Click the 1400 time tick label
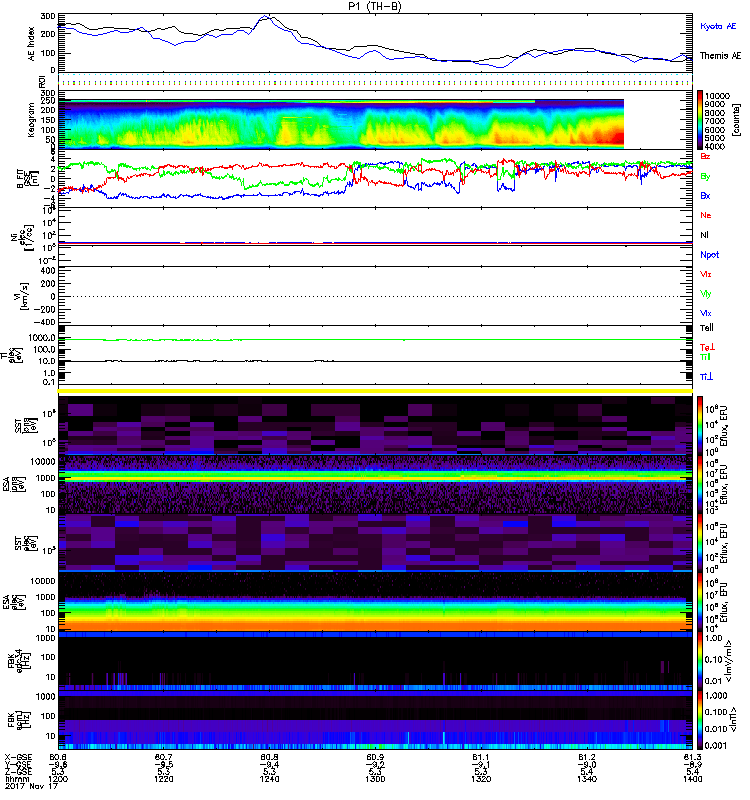This screenshot has width=750, height=800. 692,779
